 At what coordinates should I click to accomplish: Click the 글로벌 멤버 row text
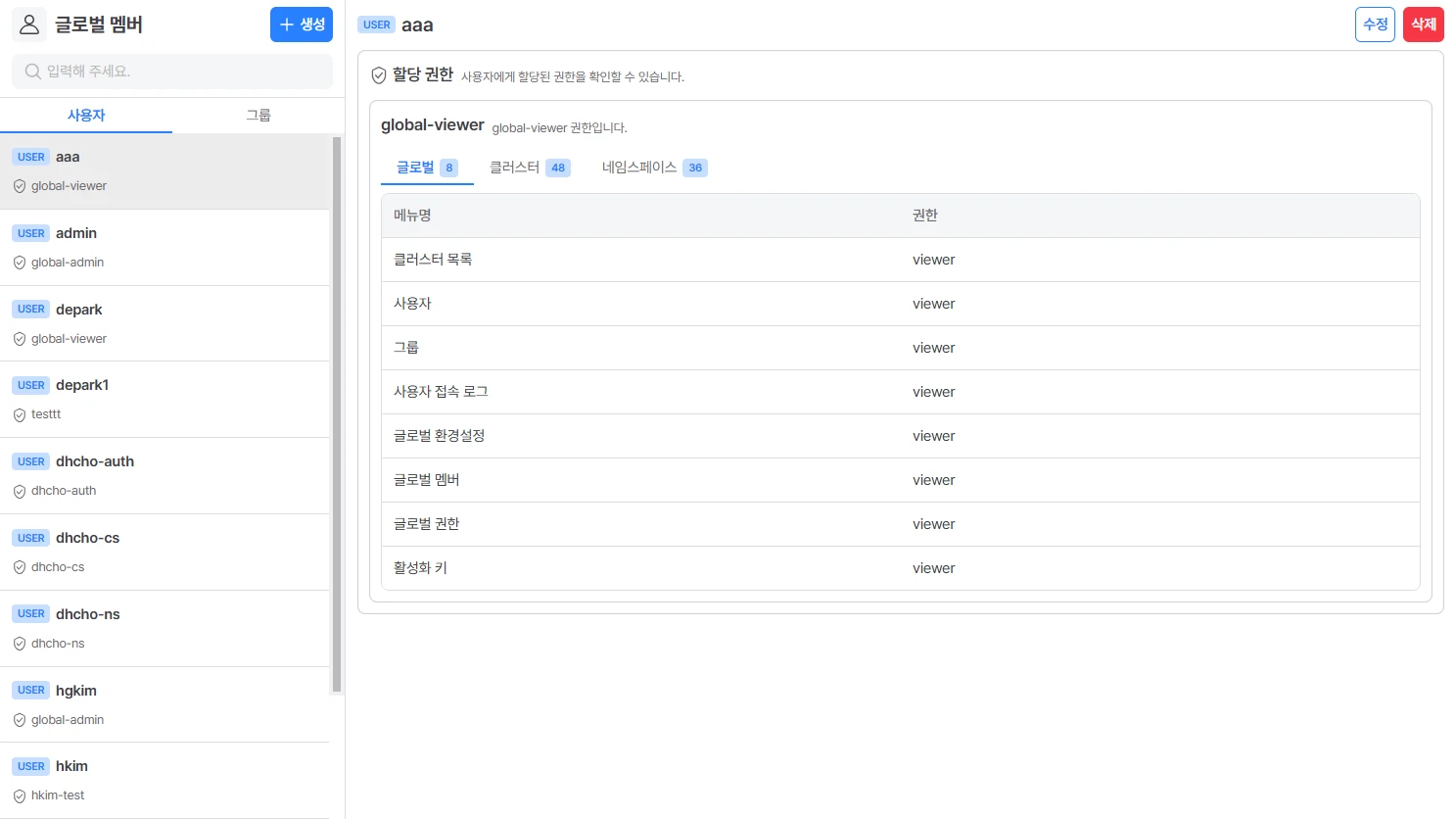[x=426, y=480]
